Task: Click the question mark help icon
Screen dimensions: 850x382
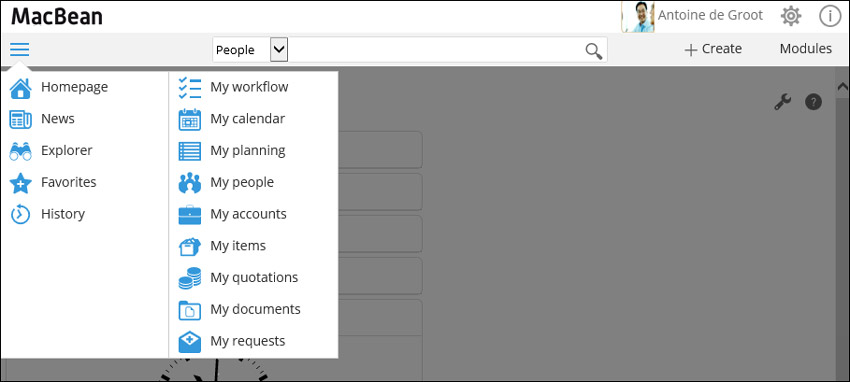Action: click(x=813, y=101)
